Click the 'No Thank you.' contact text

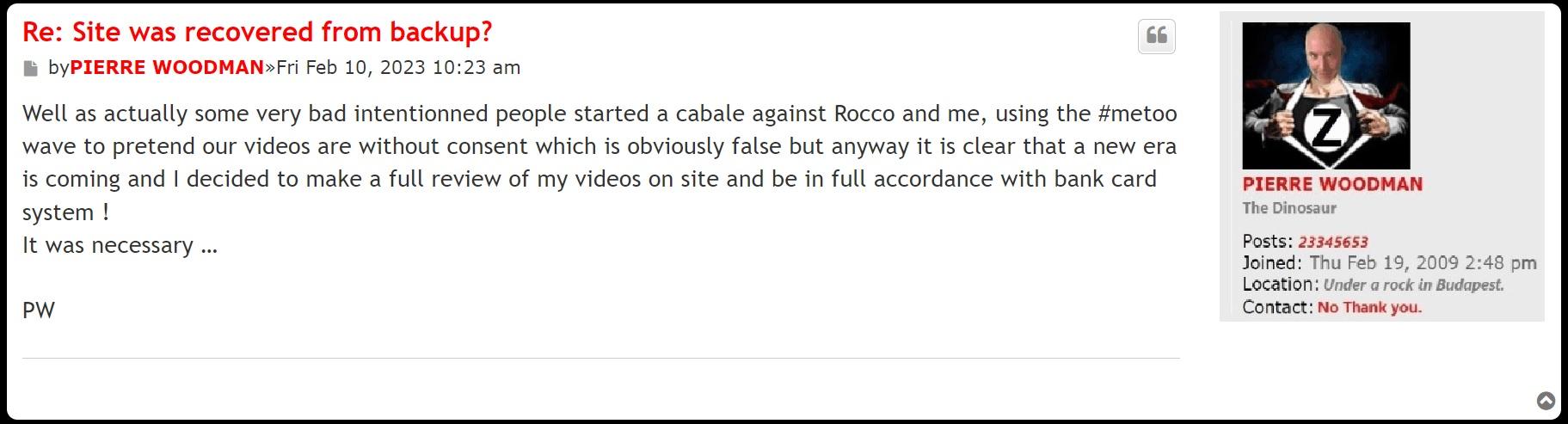(x=1369, y=307)
